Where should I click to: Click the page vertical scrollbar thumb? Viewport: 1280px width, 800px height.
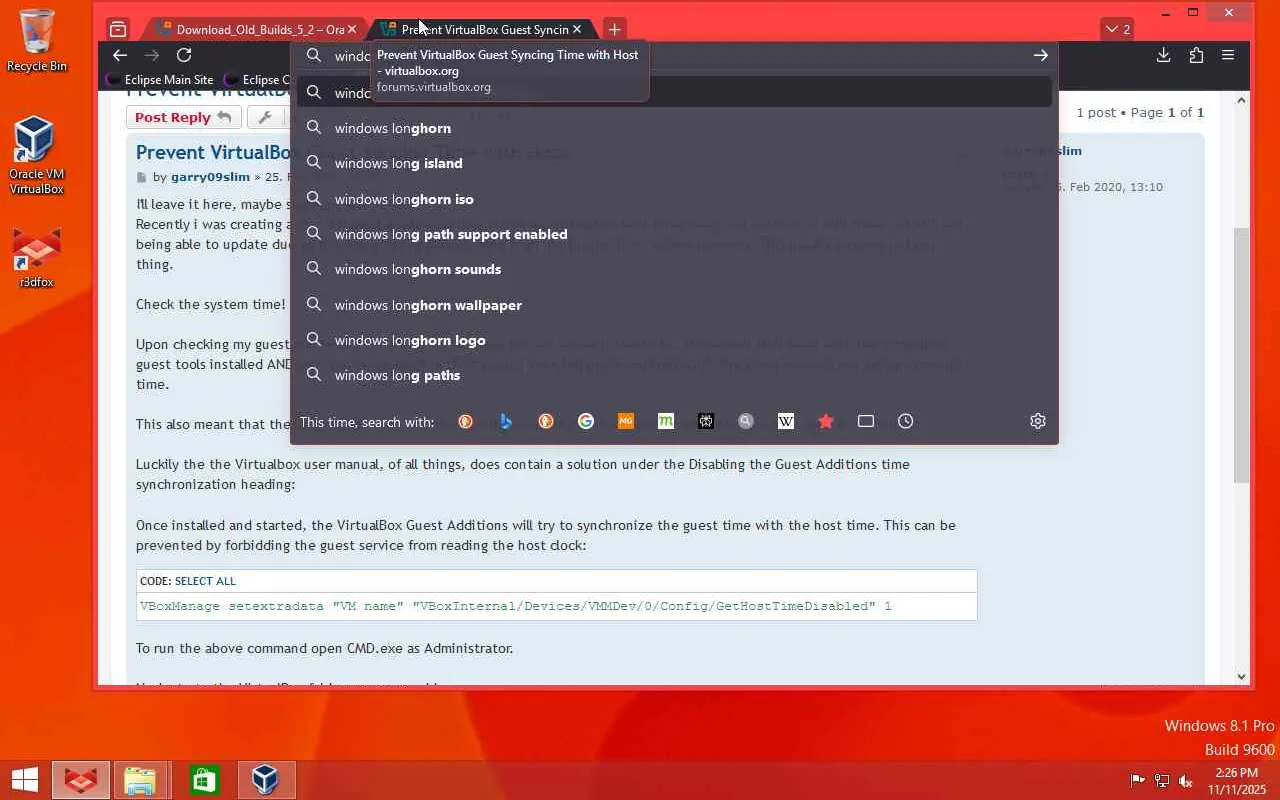(1242, 355)
